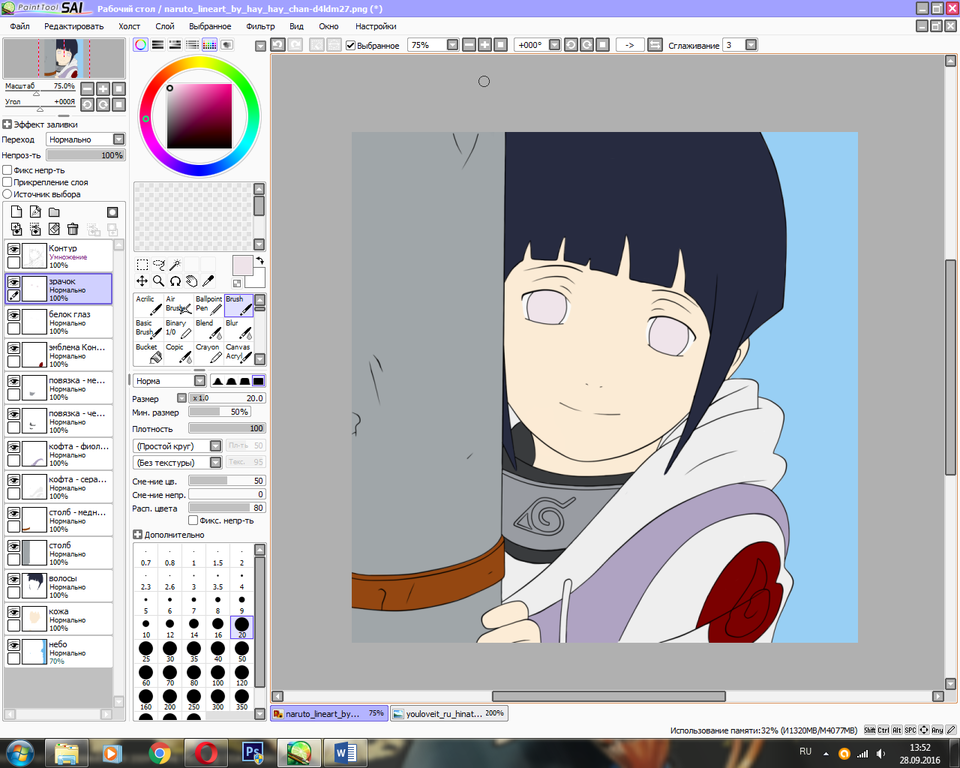
Task: Open the Photoshop icon in the taskbar
Action: click(x=252, y=753)
